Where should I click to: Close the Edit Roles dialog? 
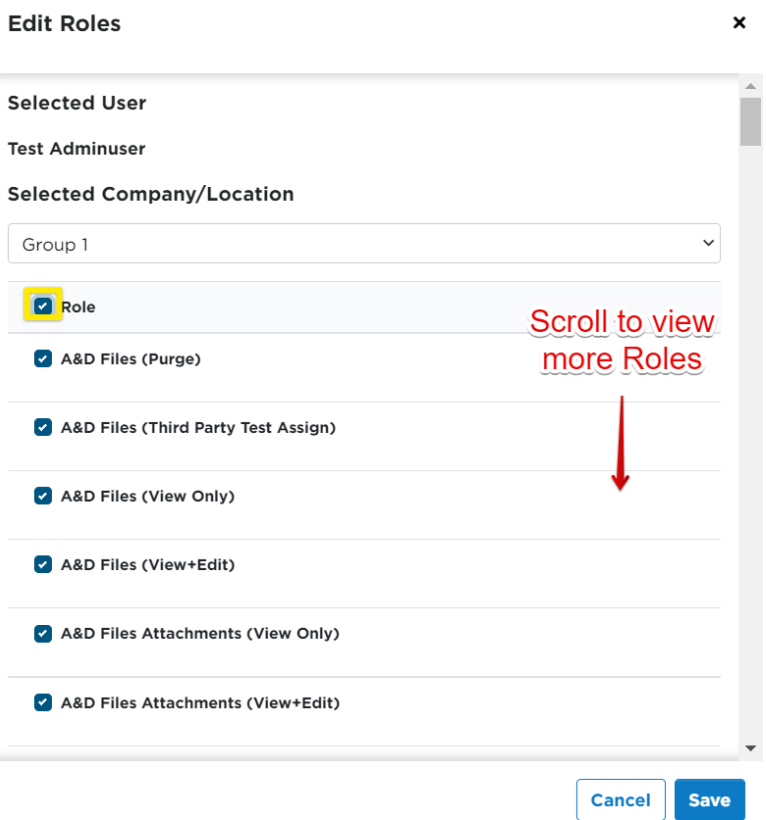[739, 22]
